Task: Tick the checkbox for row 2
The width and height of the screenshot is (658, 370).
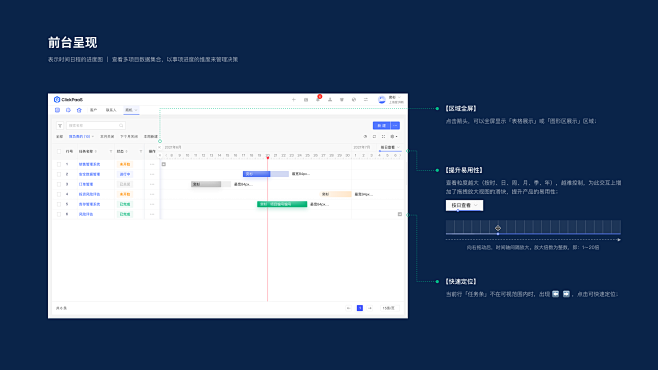Action: [59, 174]
